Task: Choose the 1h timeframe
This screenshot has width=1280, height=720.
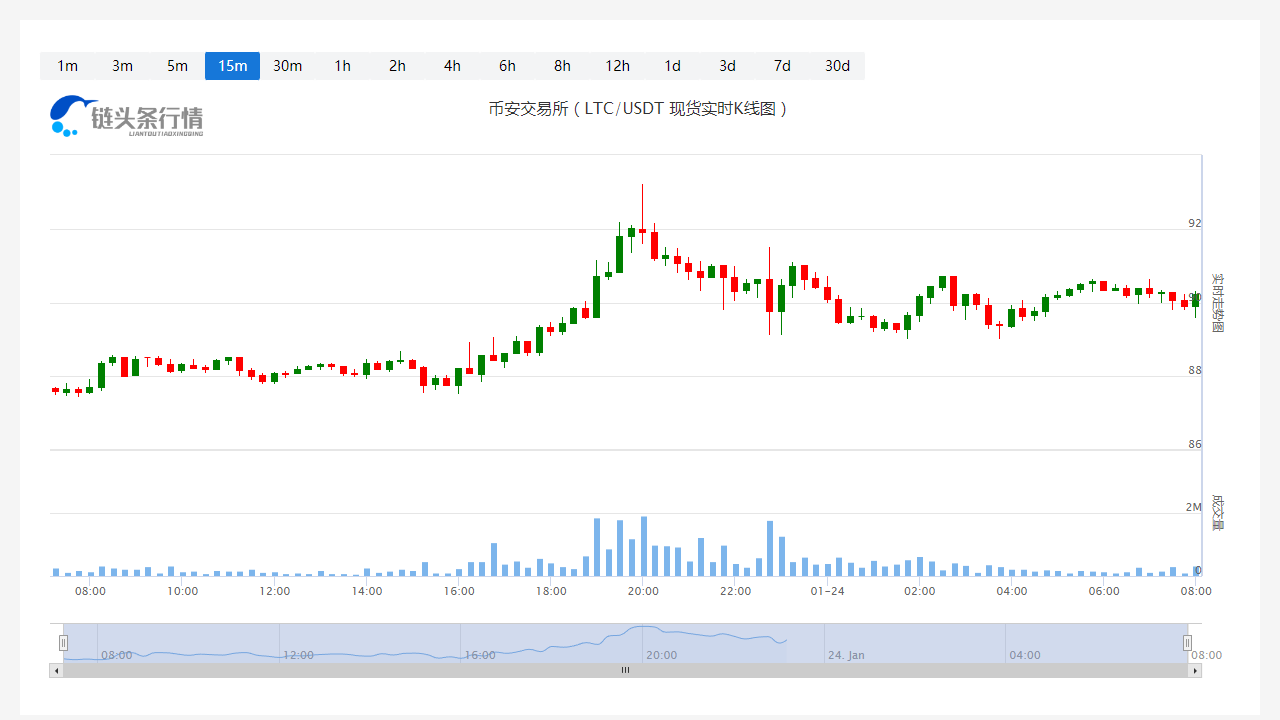Action: pos(342,66)
